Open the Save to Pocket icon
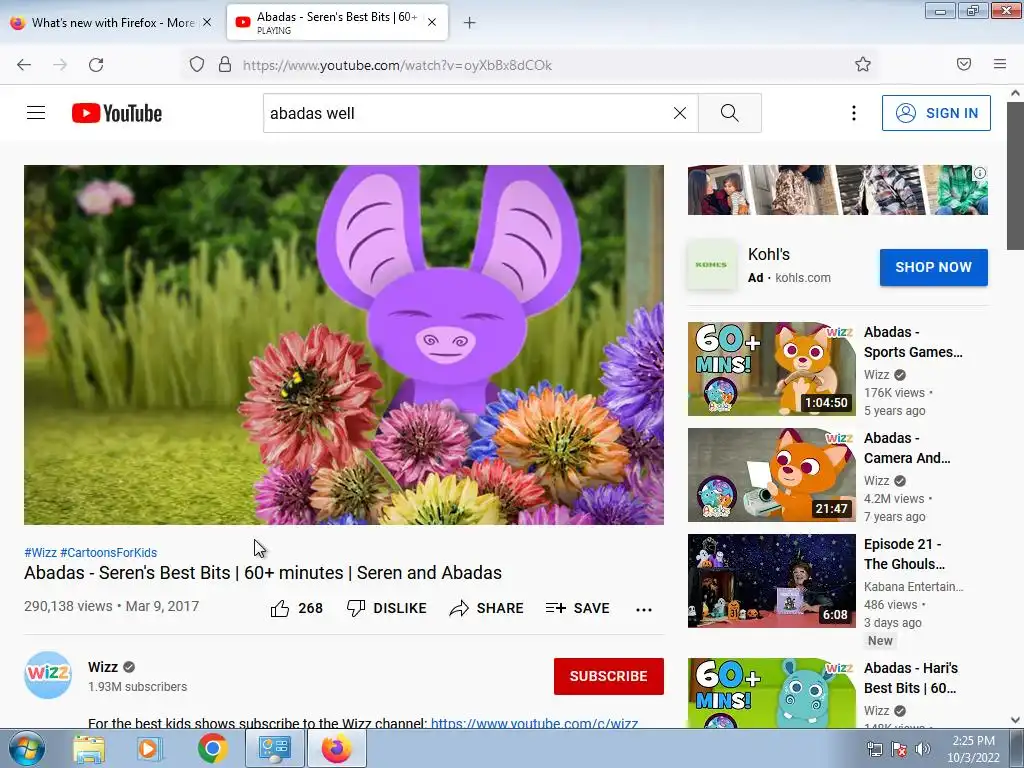 tap(964, 64)
